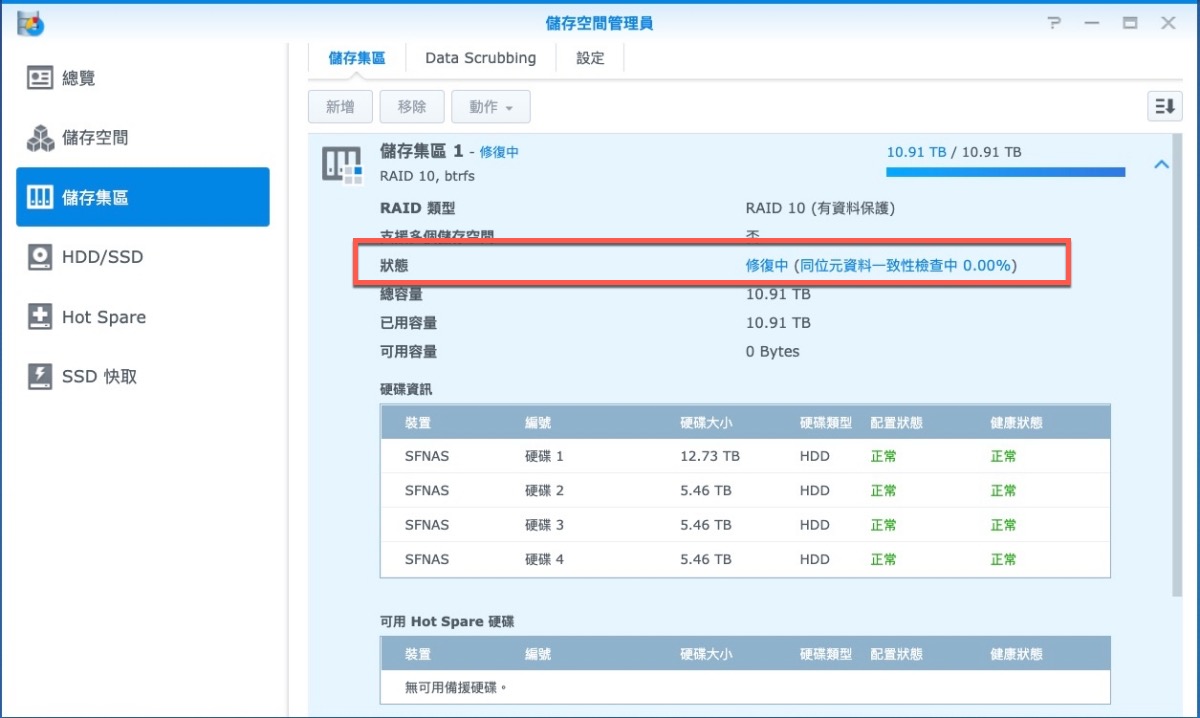1200x718 pixels.
Task: Select the Hot Spare icon in sidebar
Action: [x=40, y=317]
